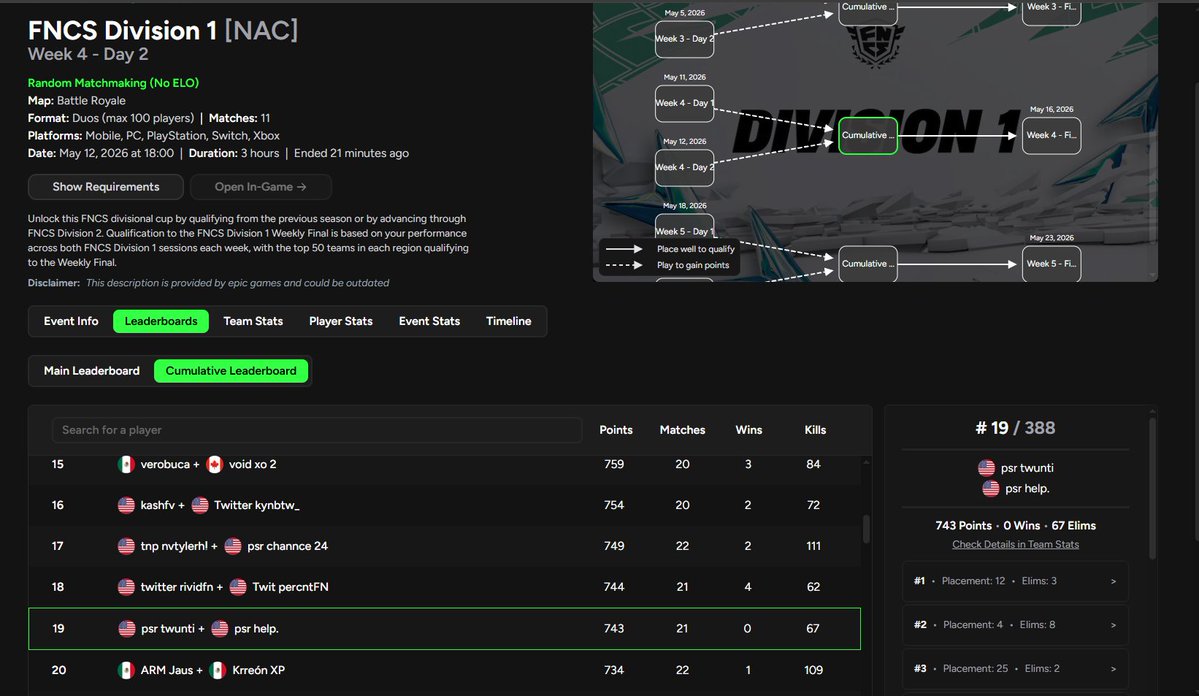Click the Mexico flag beside ARM Jaus
The height and width of the screenshot is (696, 1199).
coord(126,670)
